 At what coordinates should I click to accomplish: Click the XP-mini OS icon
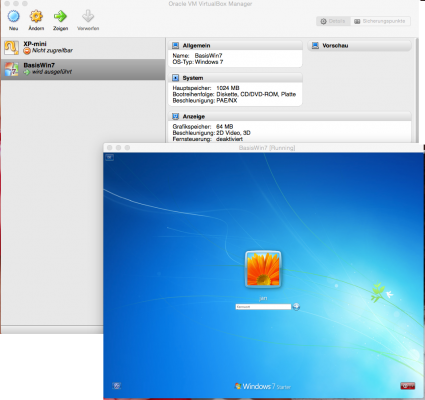11,48
